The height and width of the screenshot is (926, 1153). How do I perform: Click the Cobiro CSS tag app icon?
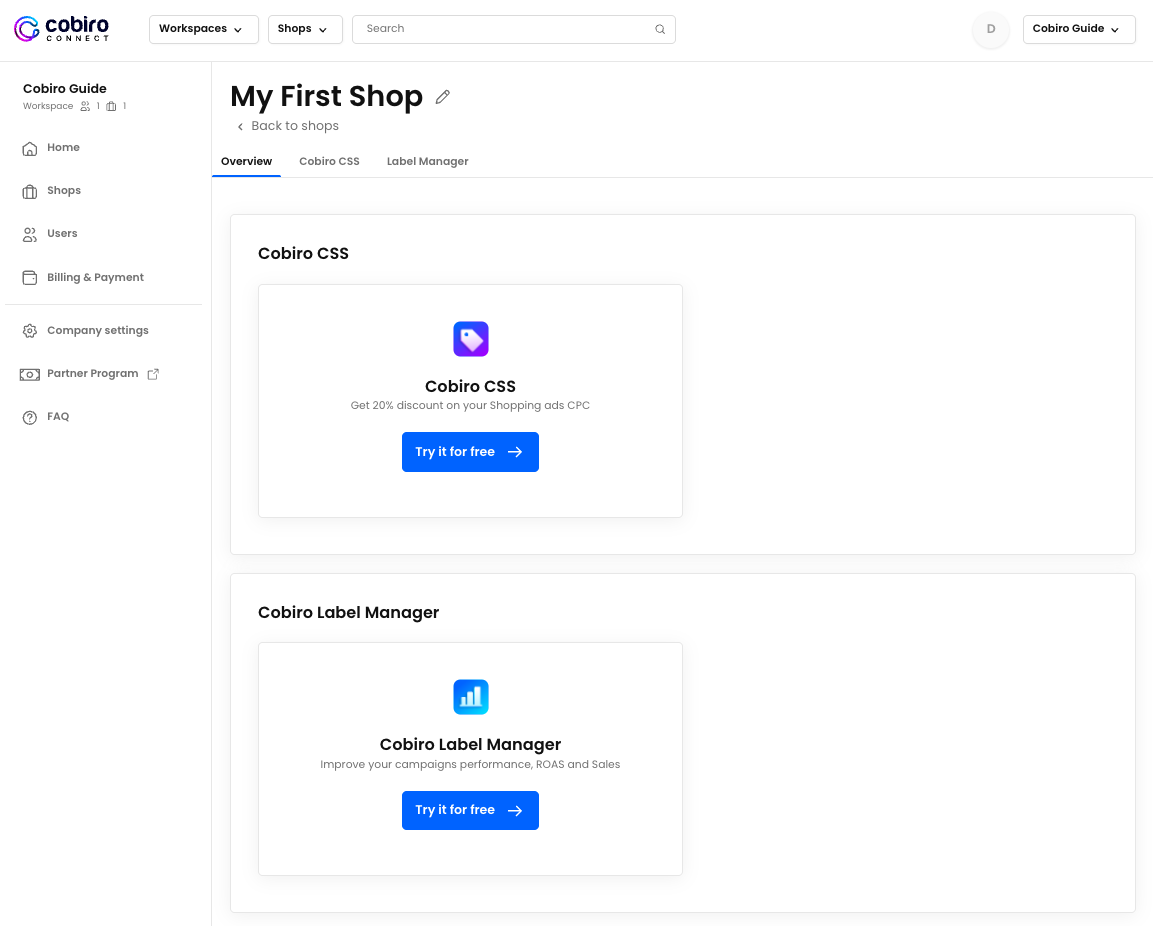click(x=471, y=339)
